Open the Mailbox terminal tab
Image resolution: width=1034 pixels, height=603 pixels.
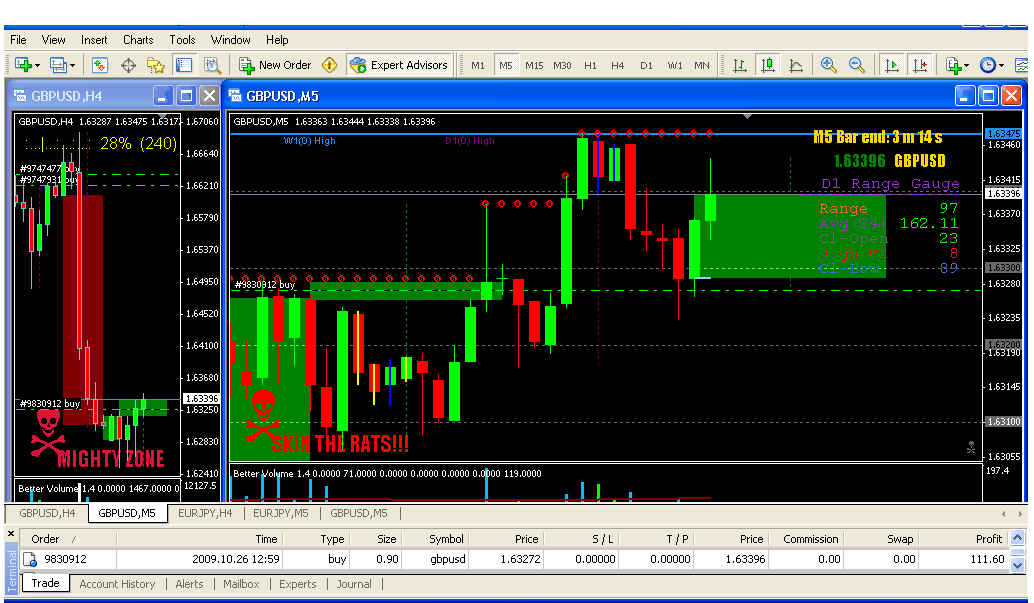coord(241,584)
